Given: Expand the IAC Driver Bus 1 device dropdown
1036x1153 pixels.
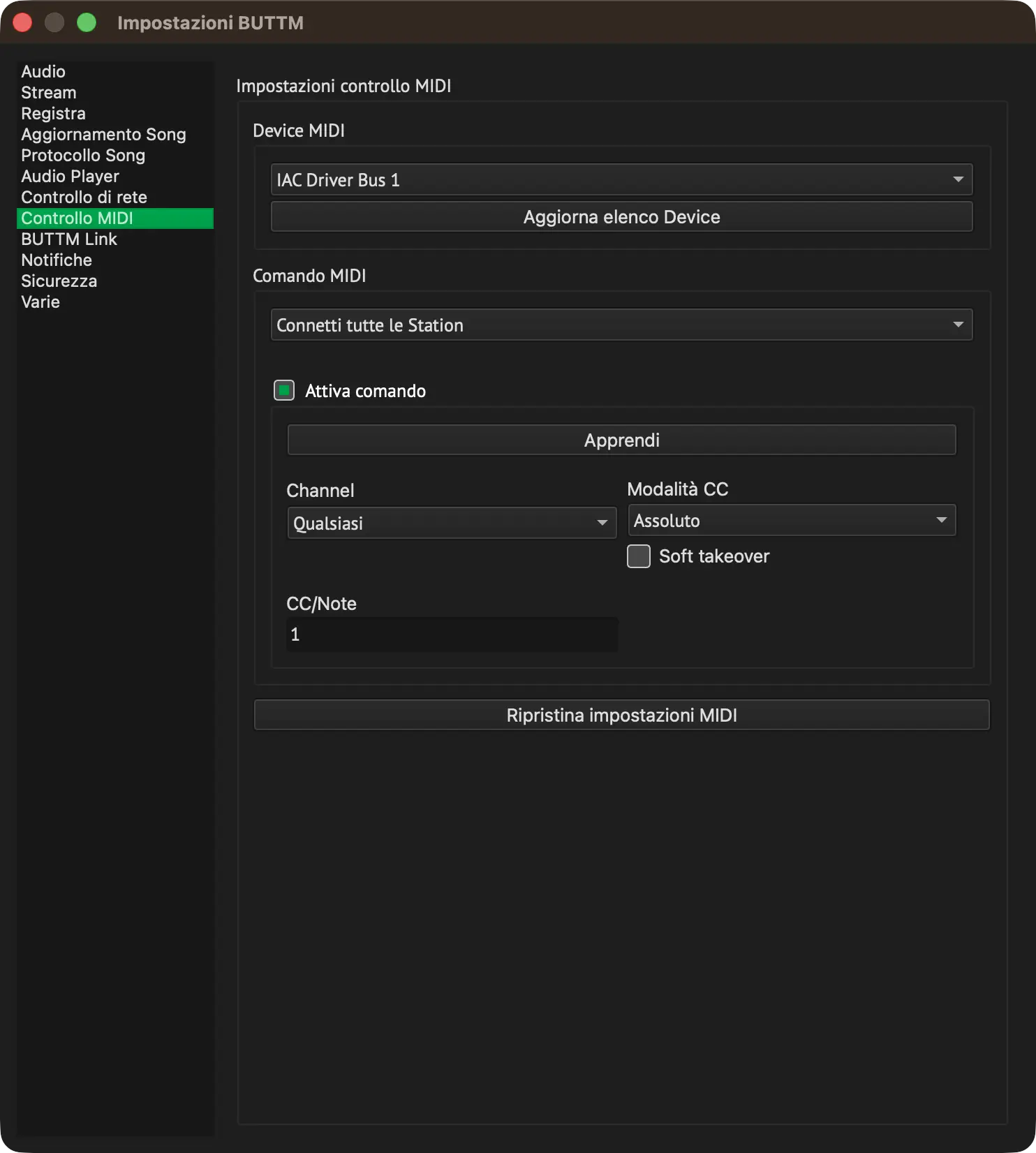Looking at the screenshot, I should [x=621, y=180].
